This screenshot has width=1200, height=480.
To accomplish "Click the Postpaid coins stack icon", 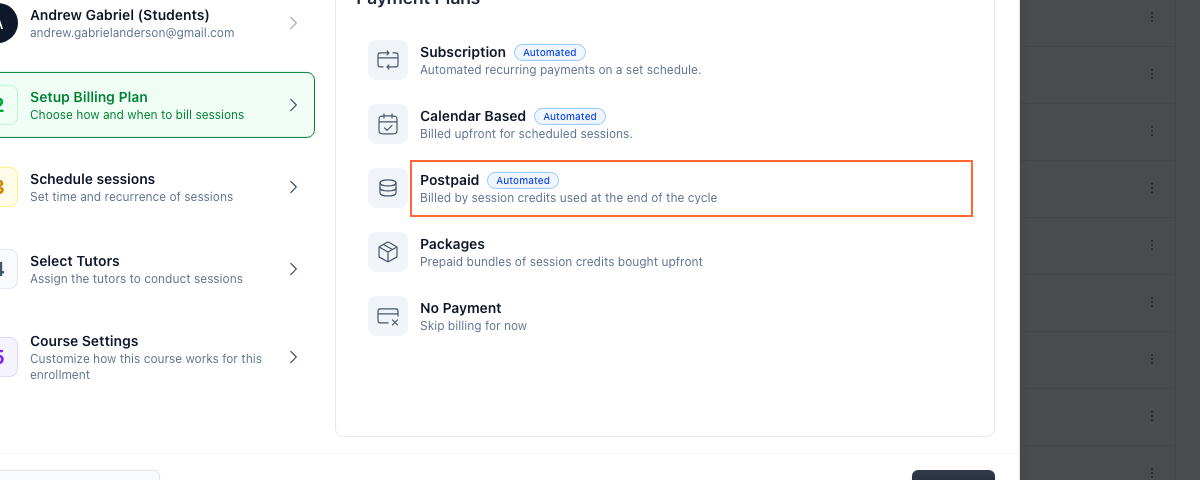I will (388, 188).
